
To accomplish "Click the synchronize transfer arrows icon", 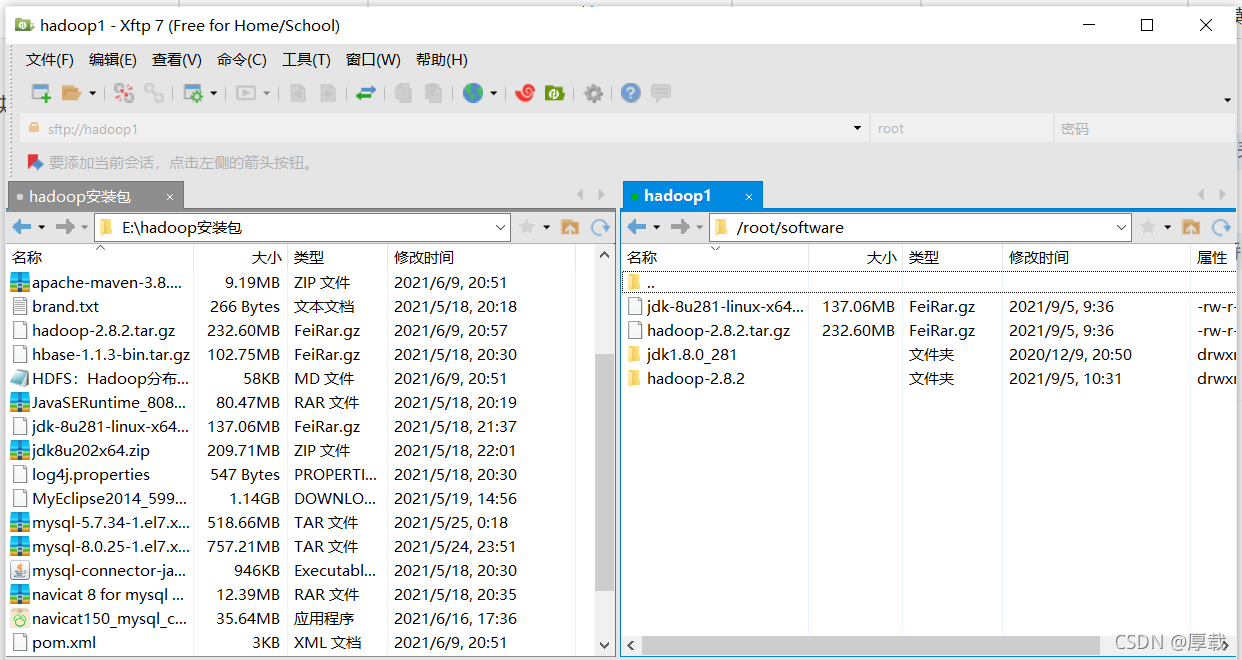I will point(366,93).
